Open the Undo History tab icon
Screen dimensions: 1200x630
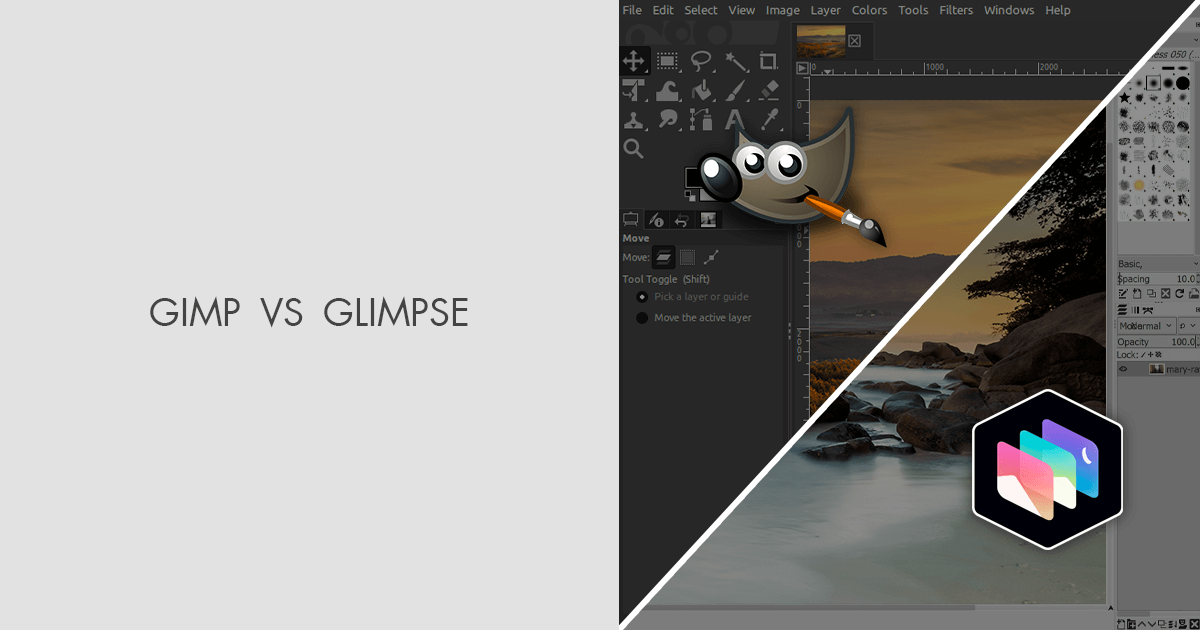(682, 220)
